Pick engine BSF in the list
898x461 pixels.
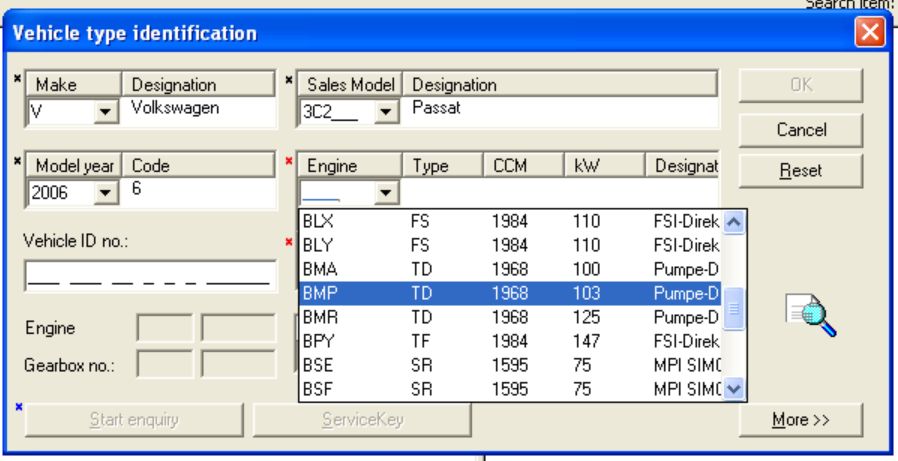pos(510,389)
